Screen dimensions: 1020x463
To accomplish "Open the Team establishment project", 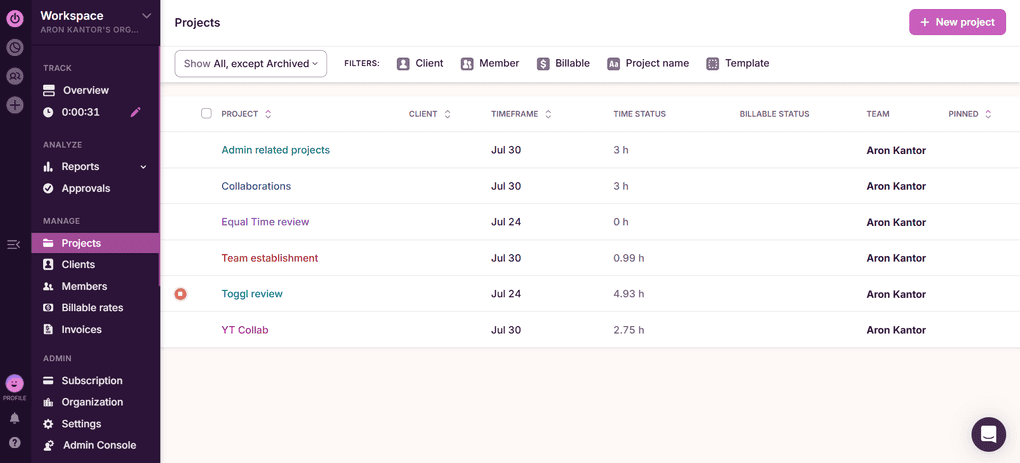I will pyautogui.click(x=269, y=258).
